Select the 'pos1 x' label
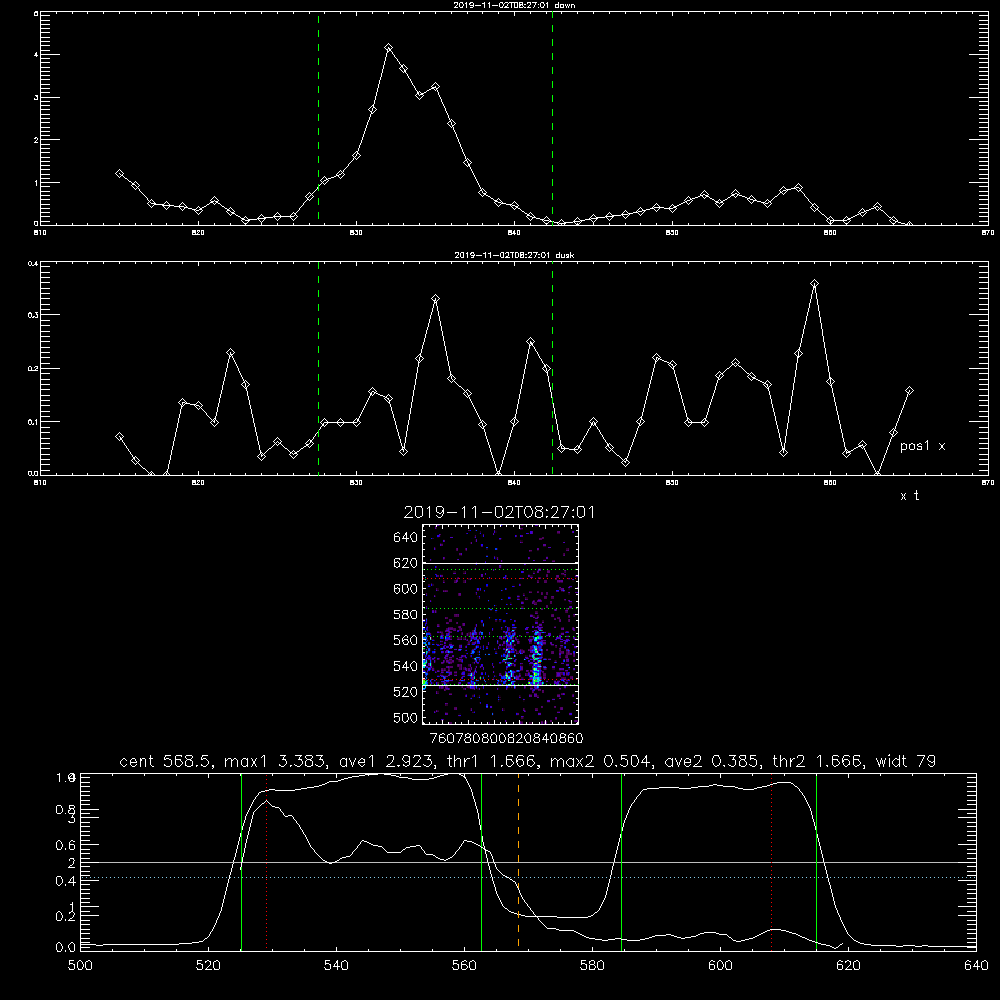 pos(922,446)
